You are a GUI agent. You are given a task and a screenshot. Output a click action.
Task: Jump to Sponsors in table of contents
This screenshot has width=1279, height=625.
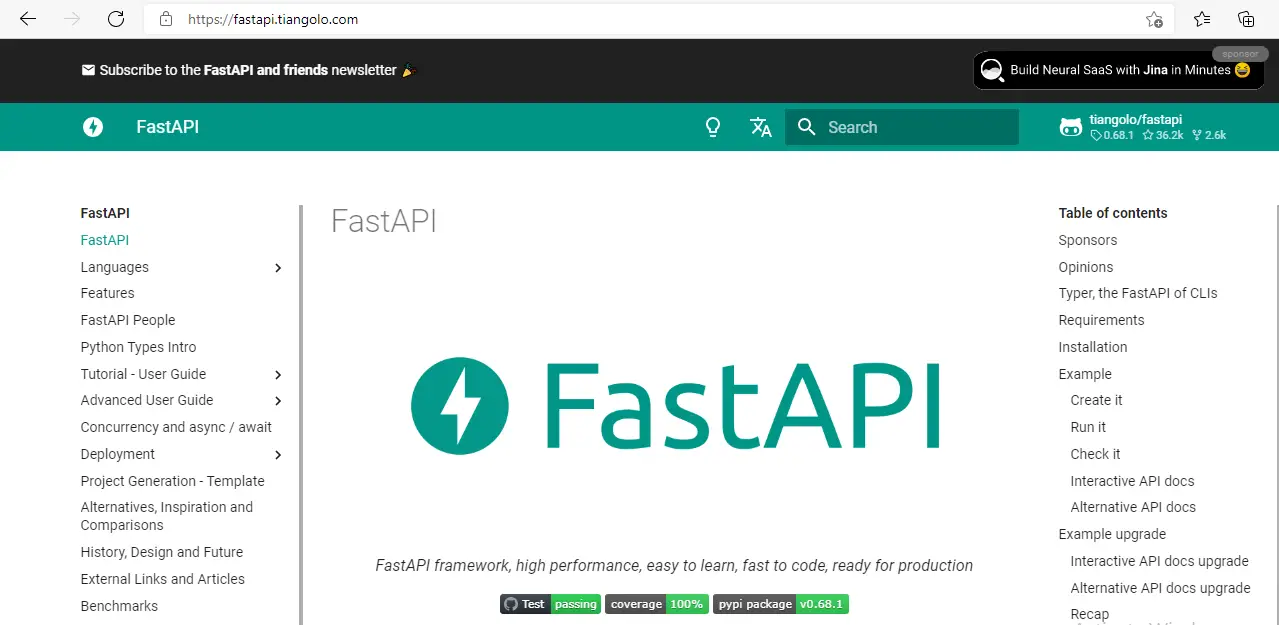point(1088,240)
